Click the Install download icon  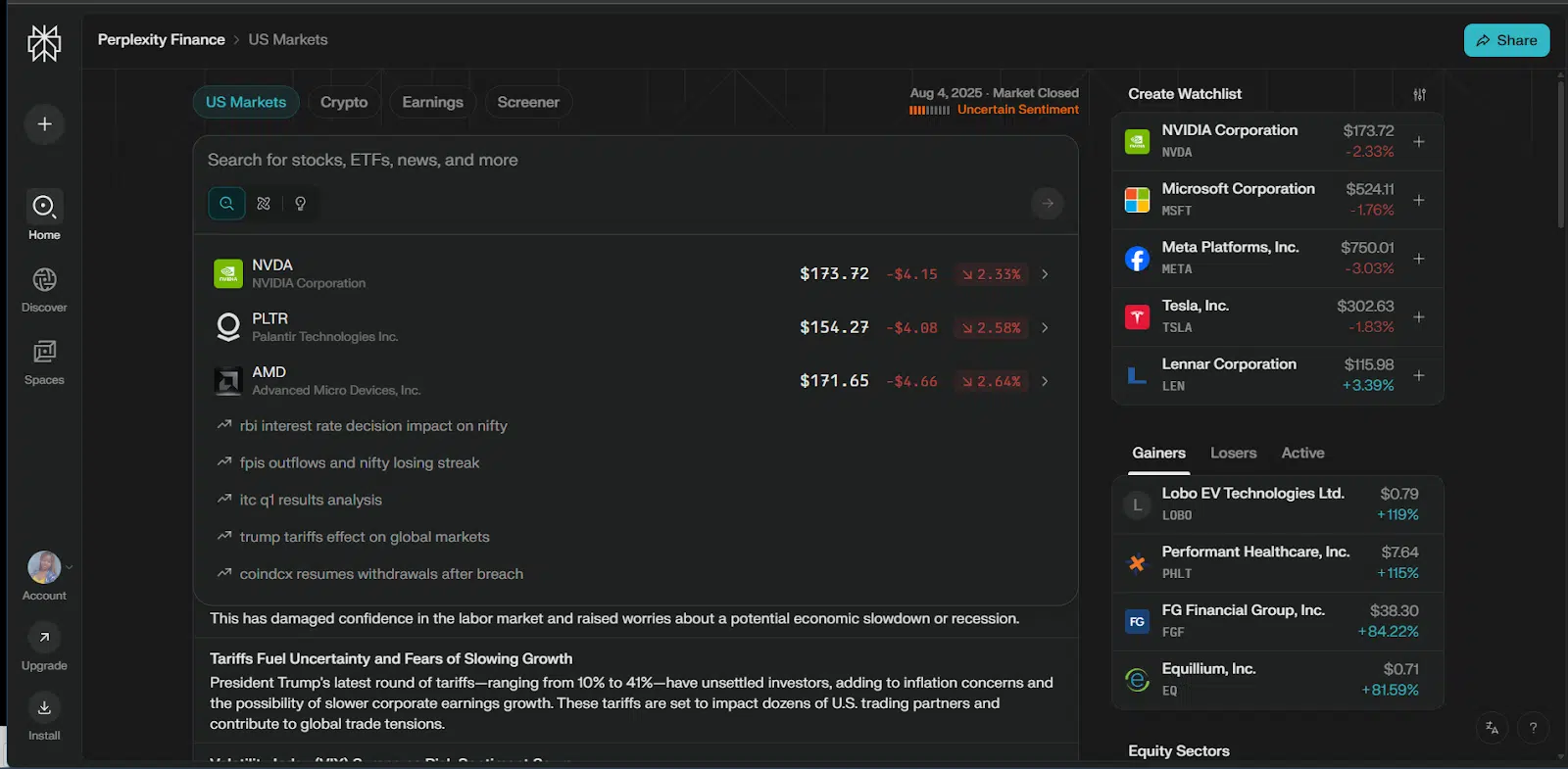[x=44, y=707]
